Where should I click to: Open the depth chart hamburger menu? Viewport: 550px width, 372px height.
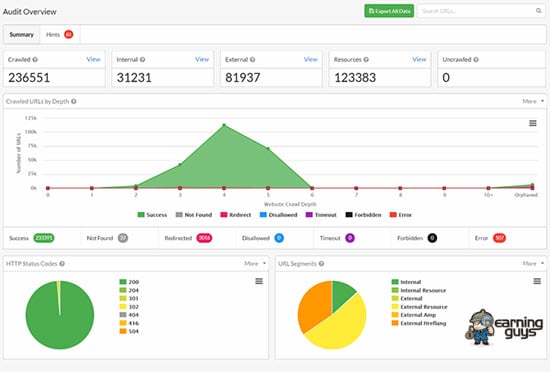click(x=532, y=123)
